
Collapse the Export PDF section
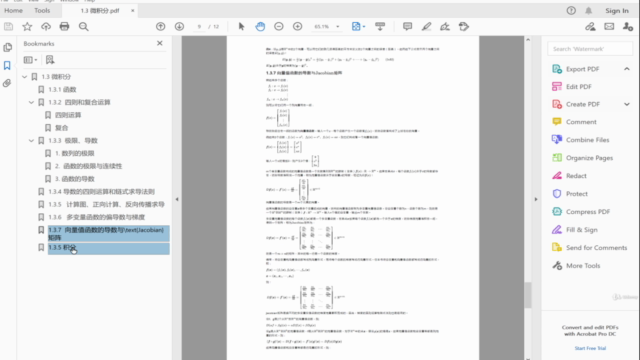pyautogui.click(x=627, y=69)
